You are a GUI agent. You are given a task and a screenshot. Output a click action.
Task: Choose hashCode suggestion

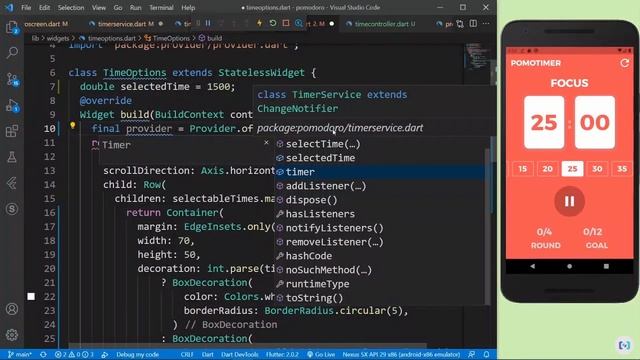(x=309, y=256)
